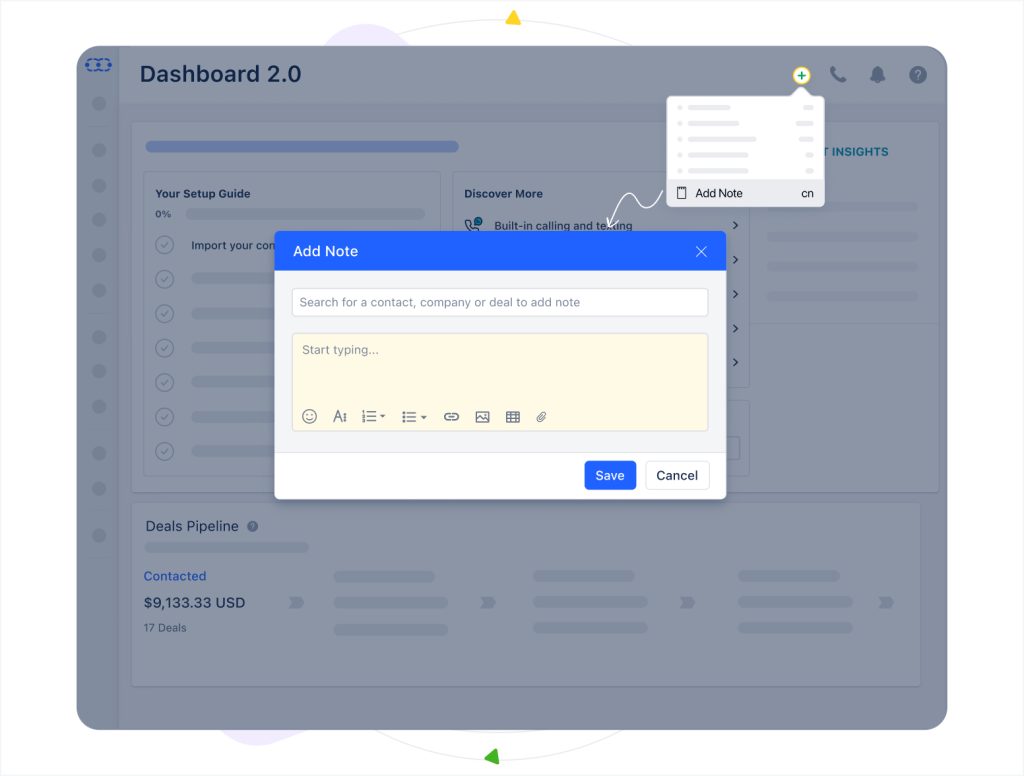This screenshot has width=1024, height=776.
Task: Open notifications with the bell icon
Action: pos(878,75)
